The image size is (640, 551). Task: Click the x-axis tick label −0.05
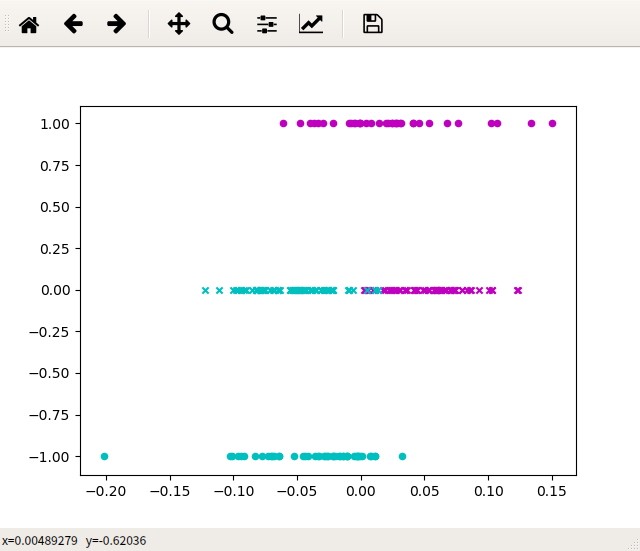(297, 491)
